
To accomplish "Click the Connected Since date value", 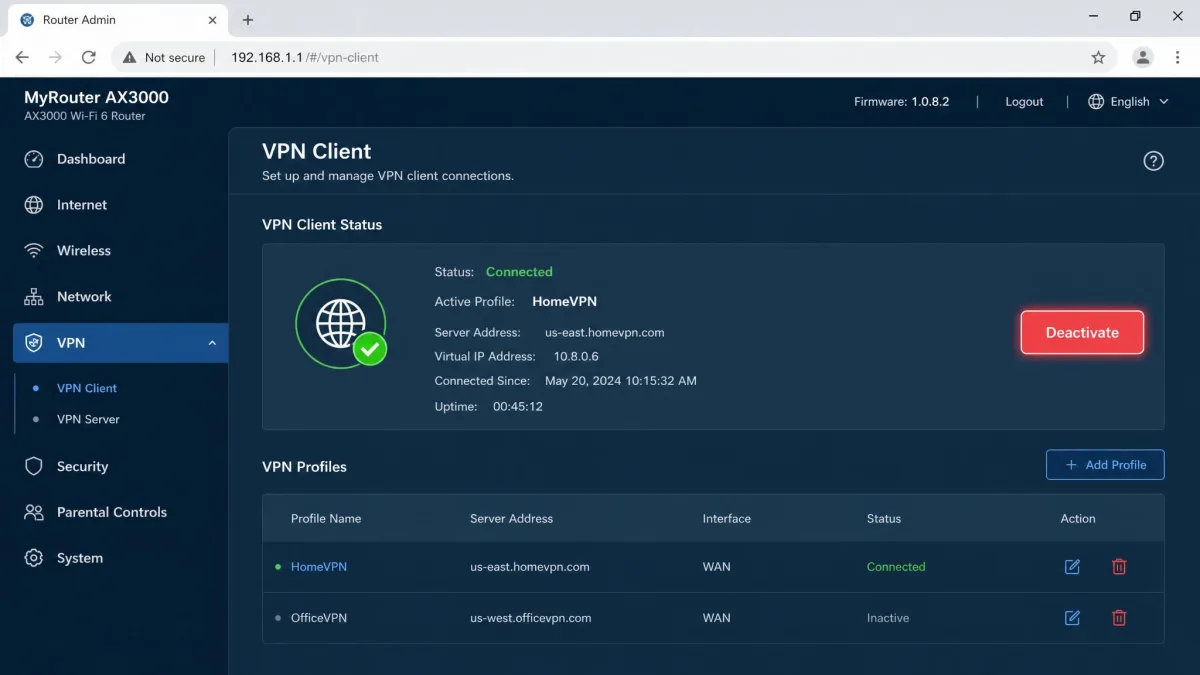I will tap(621, 381).
